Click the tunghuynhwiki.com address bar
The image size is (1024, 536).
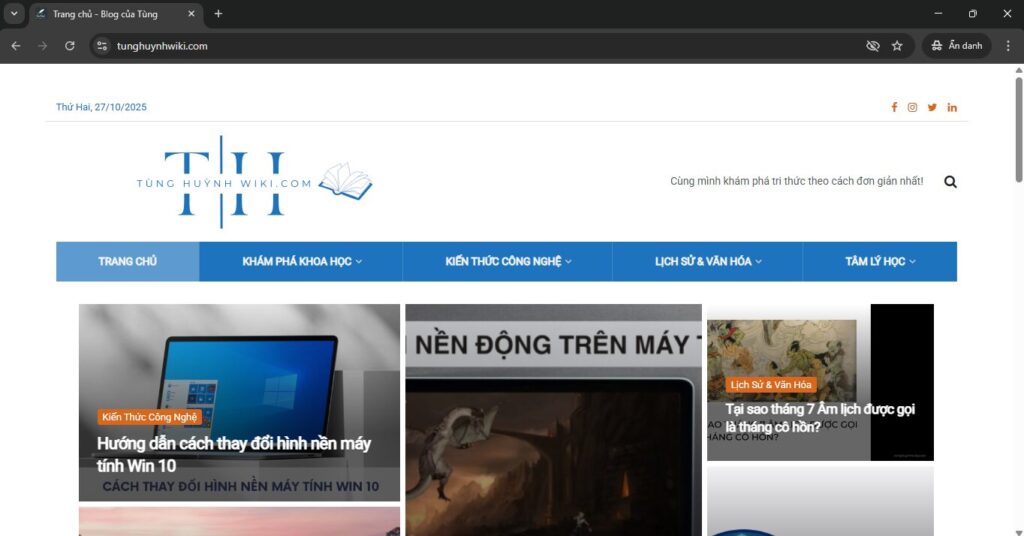(x=480, y=46)
